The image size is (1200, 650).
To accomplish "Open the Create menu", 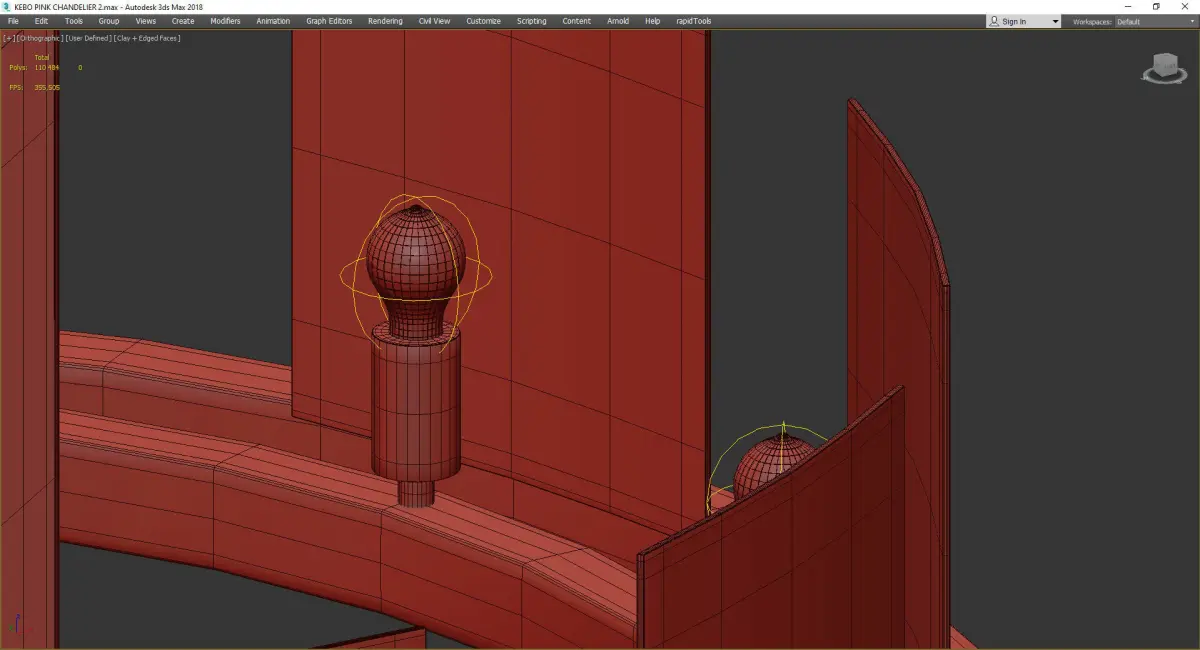I will (183, 21).
